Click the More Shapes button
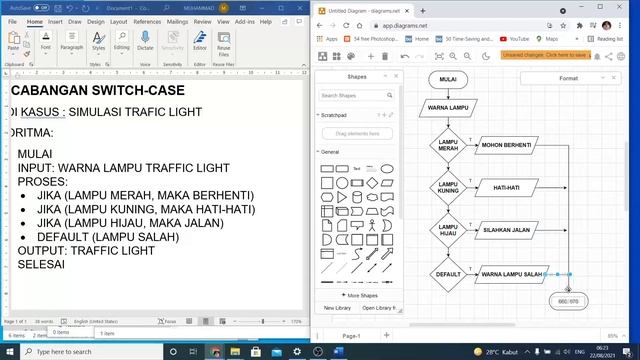The width and height of the screenshot is (640, 360). pos(360,295)
